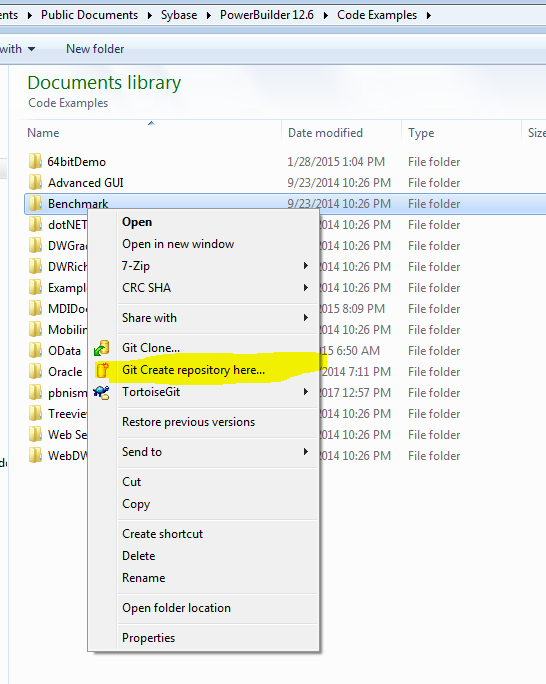Select the Treevie folder icon
546x684 pixels.
click(35, 413)
